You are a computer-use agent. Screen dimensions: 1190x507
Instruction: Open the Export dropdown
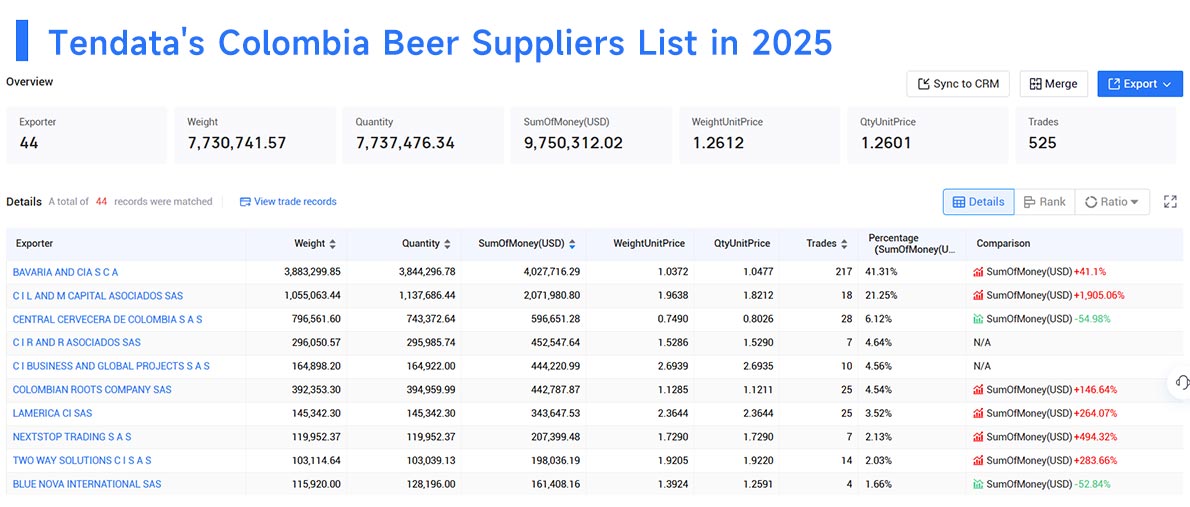coord(1140,84)
